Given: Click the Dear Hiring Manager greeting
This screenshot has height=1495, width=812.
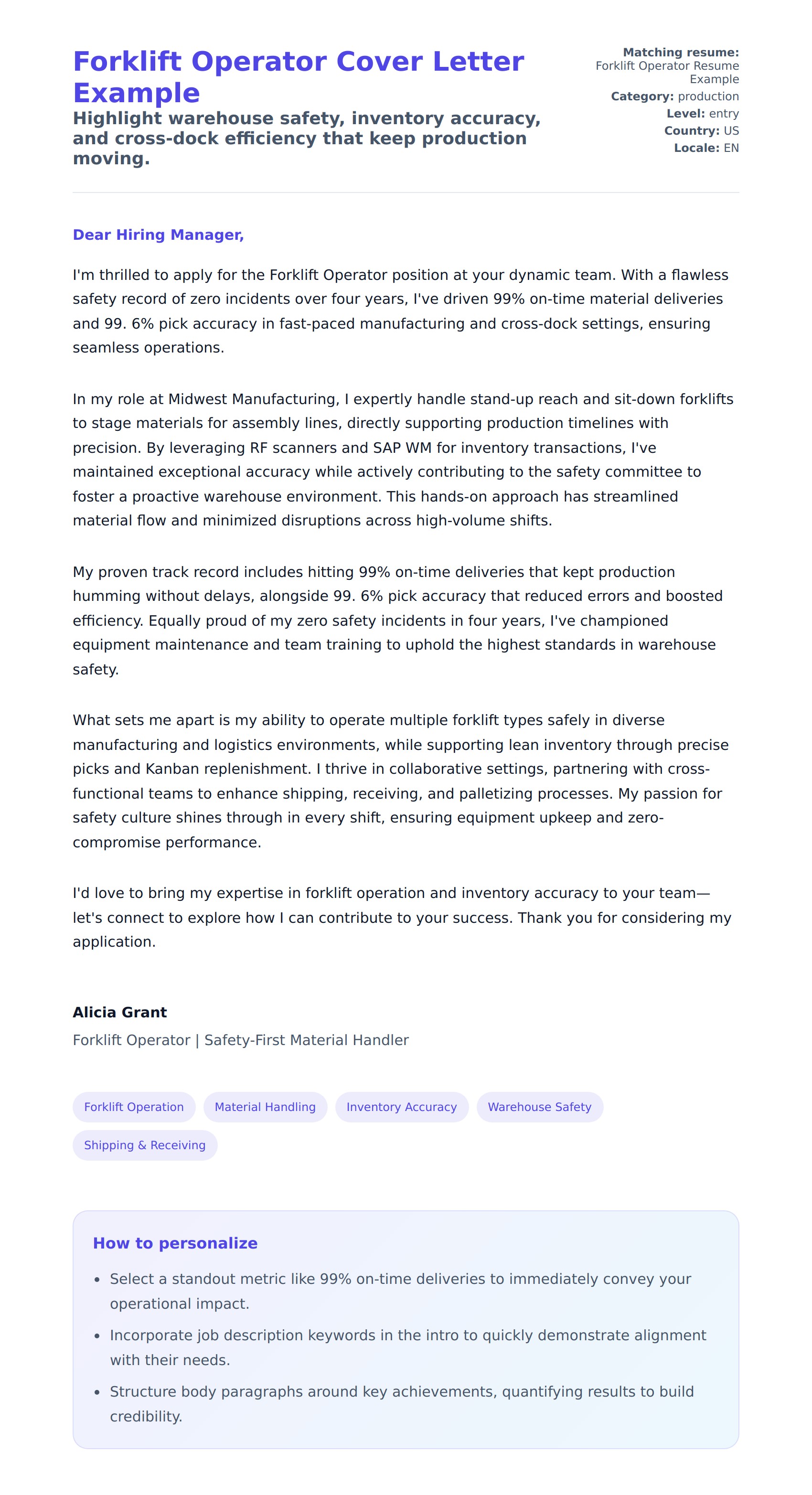Looking at the screenshot, I should tap(158, 235).
